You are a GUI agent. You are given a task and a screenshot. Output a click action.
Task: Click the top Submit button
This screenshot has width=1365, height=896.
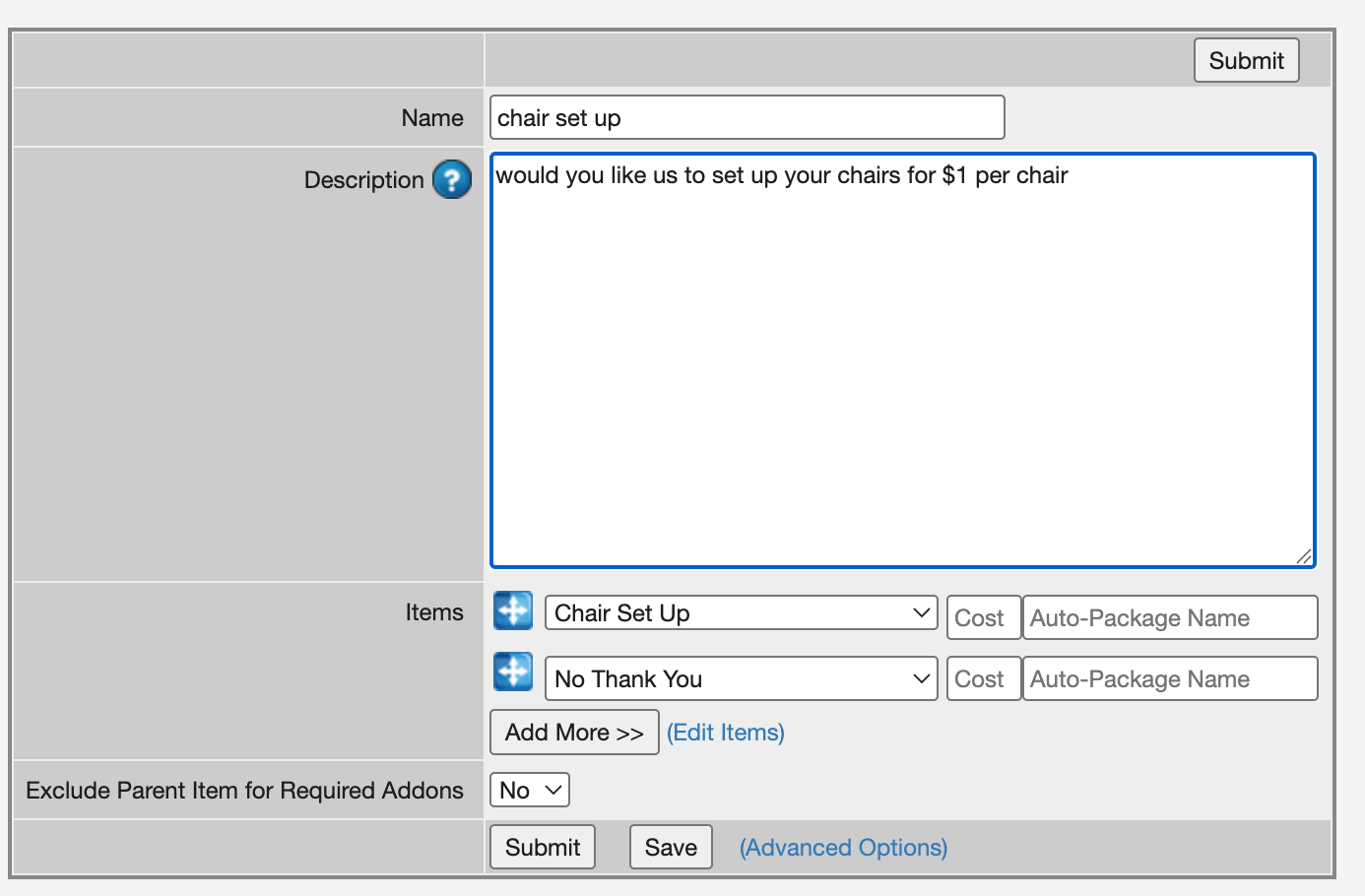[1247, 60]
